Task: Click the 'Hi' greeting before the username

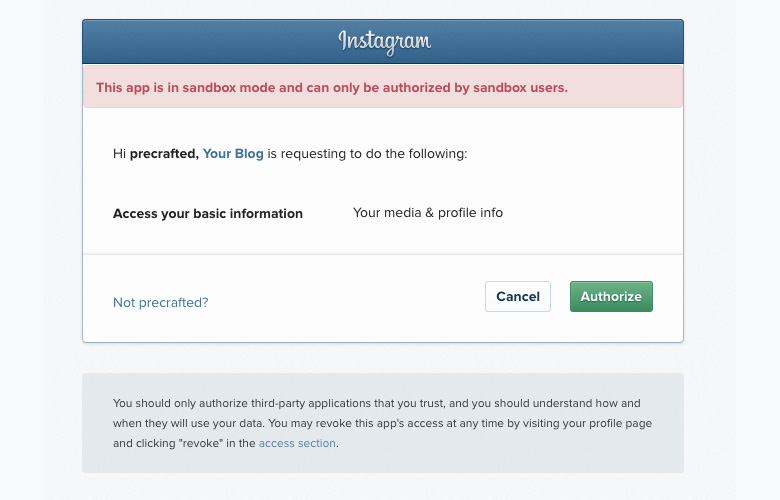Action: point(119,154)
